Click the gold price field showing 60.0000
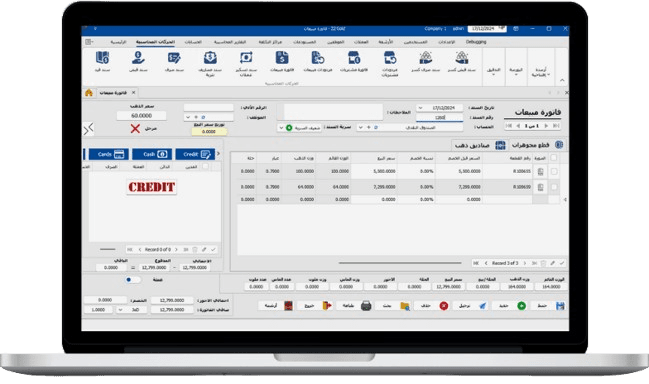649x384 pixels. click(142, 116)
